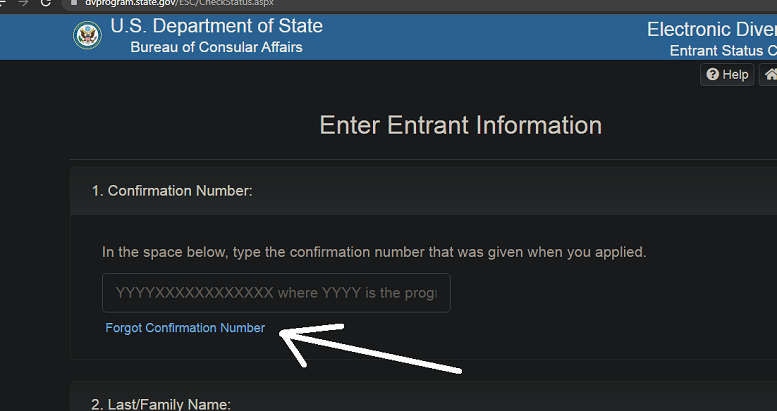Image resolution: width=777 pixels, height=411 pixels.
Task: Click the Enter Entrant Information heading
Action: [x=460, y=125]
